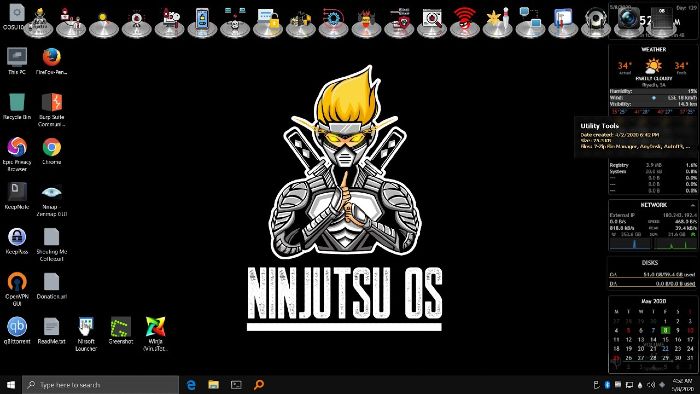Select highlighted day 8 in calendar widget
This screenshot has width=700, height=394.
click(x=665, y=331)
